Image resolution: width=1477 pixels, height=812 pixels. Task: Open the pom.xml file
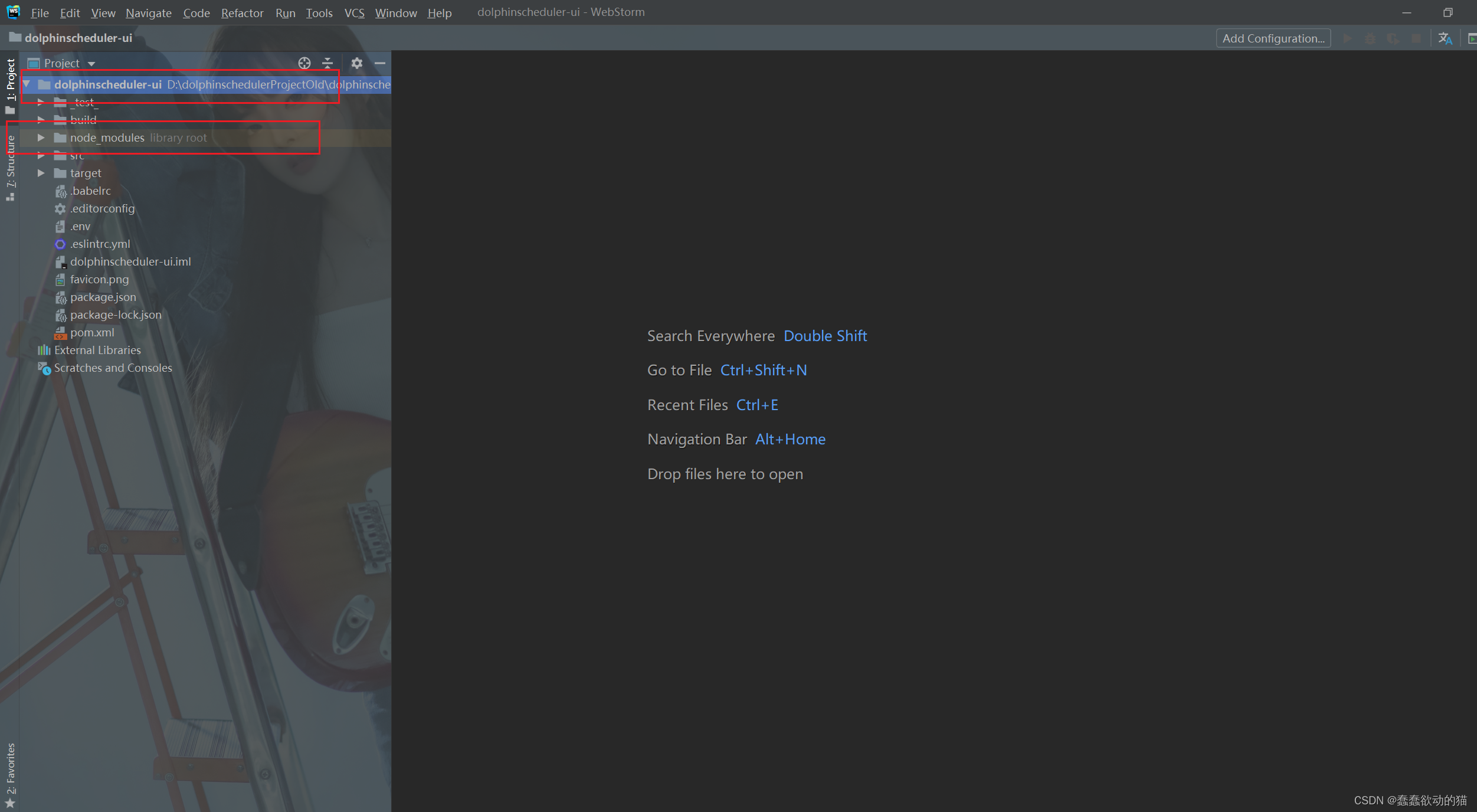pos(92,332)
